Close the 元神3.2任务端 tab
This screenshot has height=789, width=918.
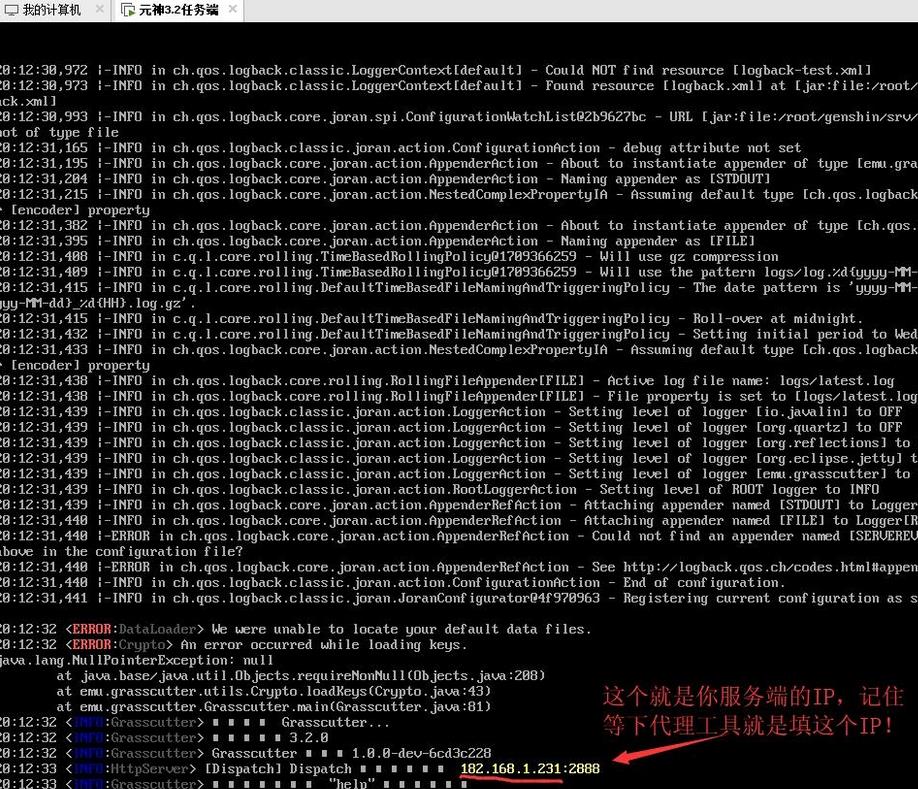point(232,9)
